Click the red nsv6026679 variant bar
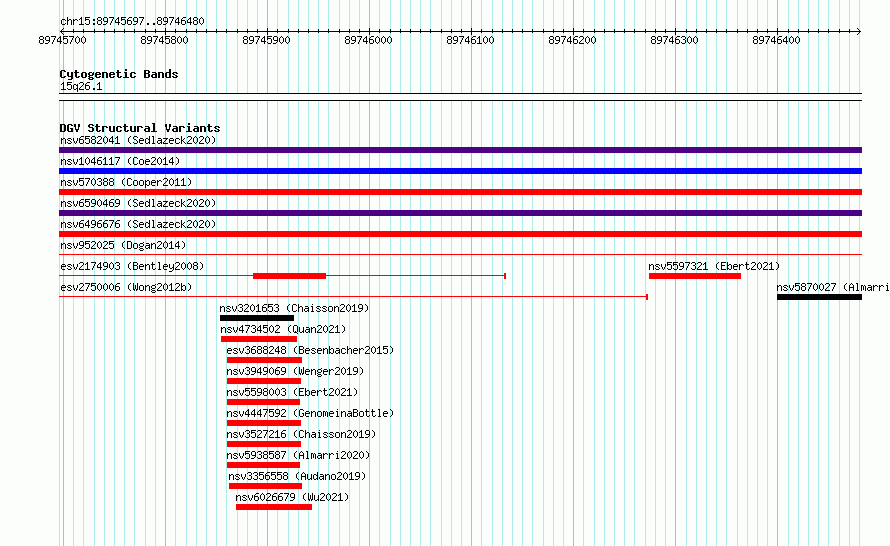890x546 pixels. tap(274, 507)
